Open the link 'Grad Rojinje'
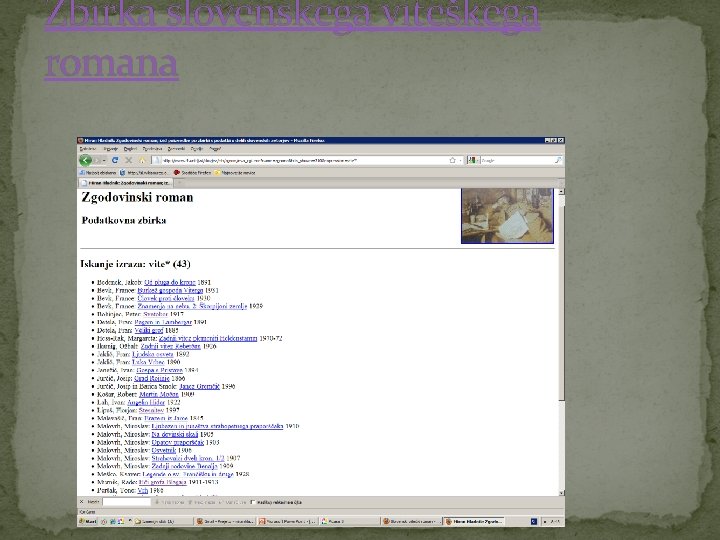This screenshot has width=720, height=540. point(152,378)
